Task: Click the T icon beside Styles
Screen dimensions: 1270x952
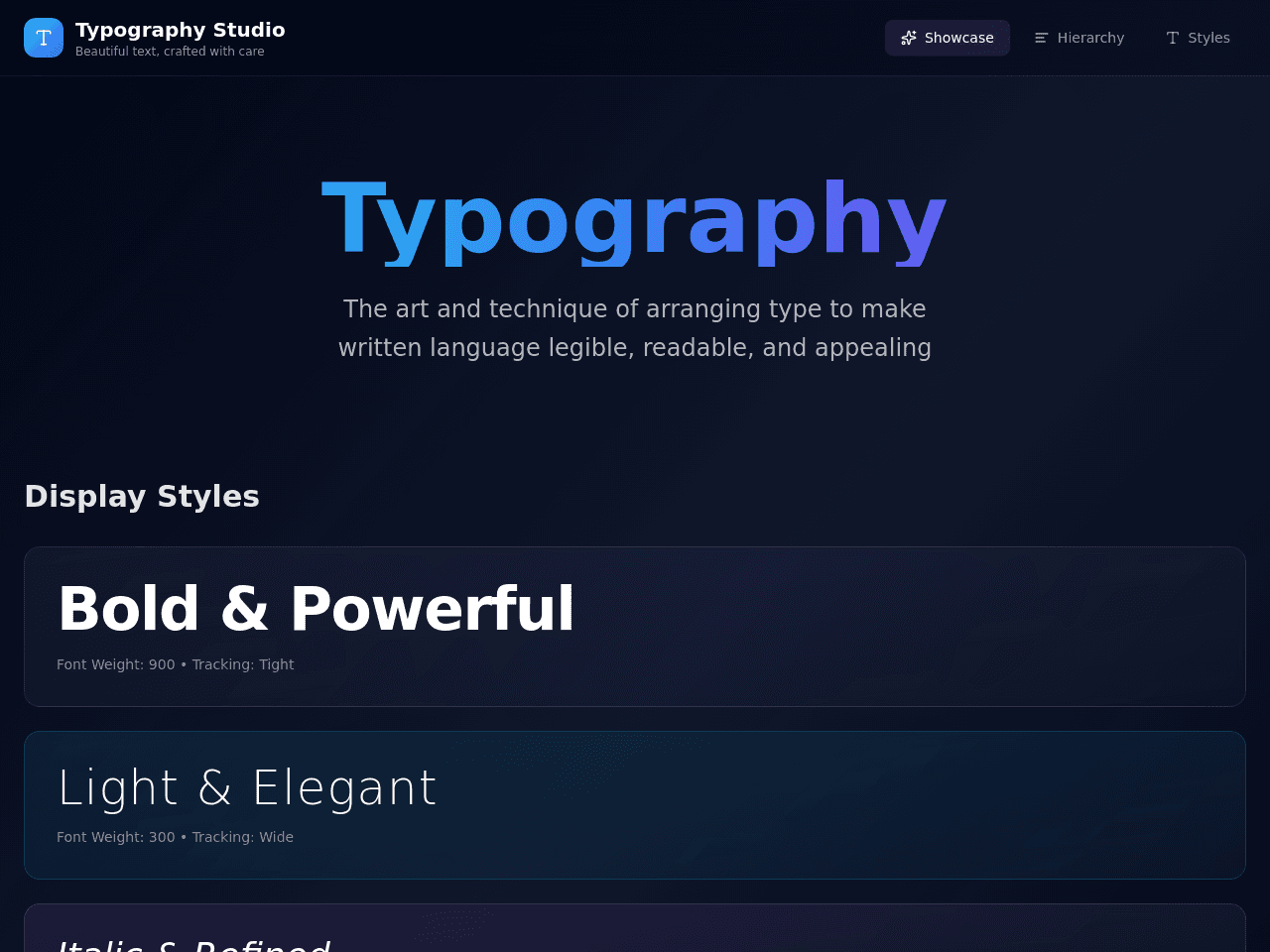Action: pyautogui.click(x=1173, y=38)
